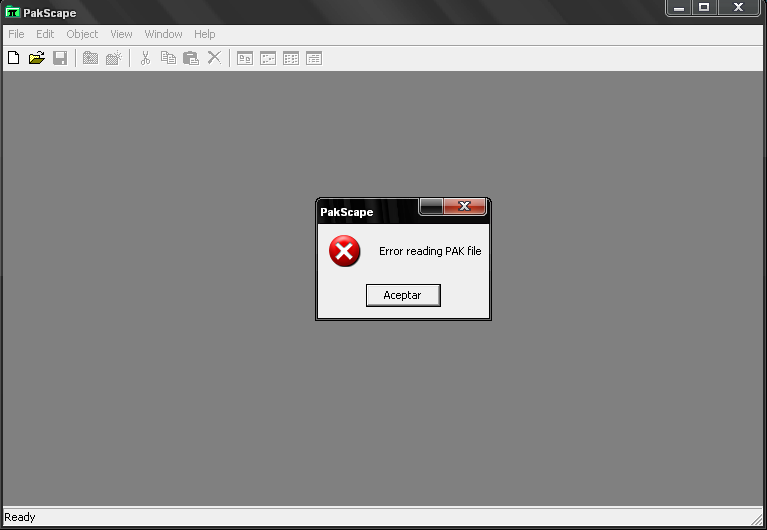Click the Delete X toolbar icon
767x530 pixels.
[x=214, y=58]
